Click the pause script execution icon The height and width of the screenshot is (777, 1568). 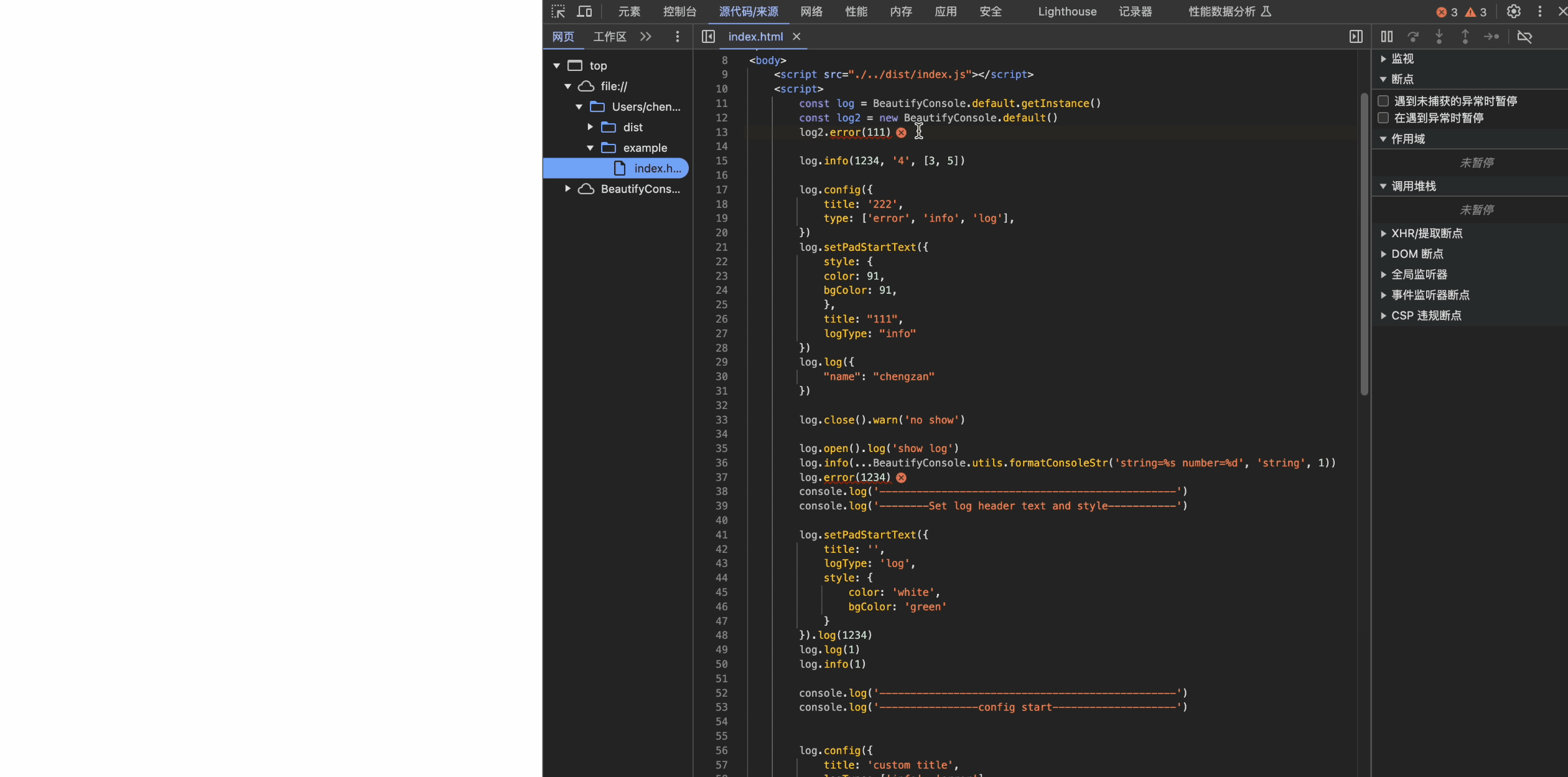tap(1387, 37)
